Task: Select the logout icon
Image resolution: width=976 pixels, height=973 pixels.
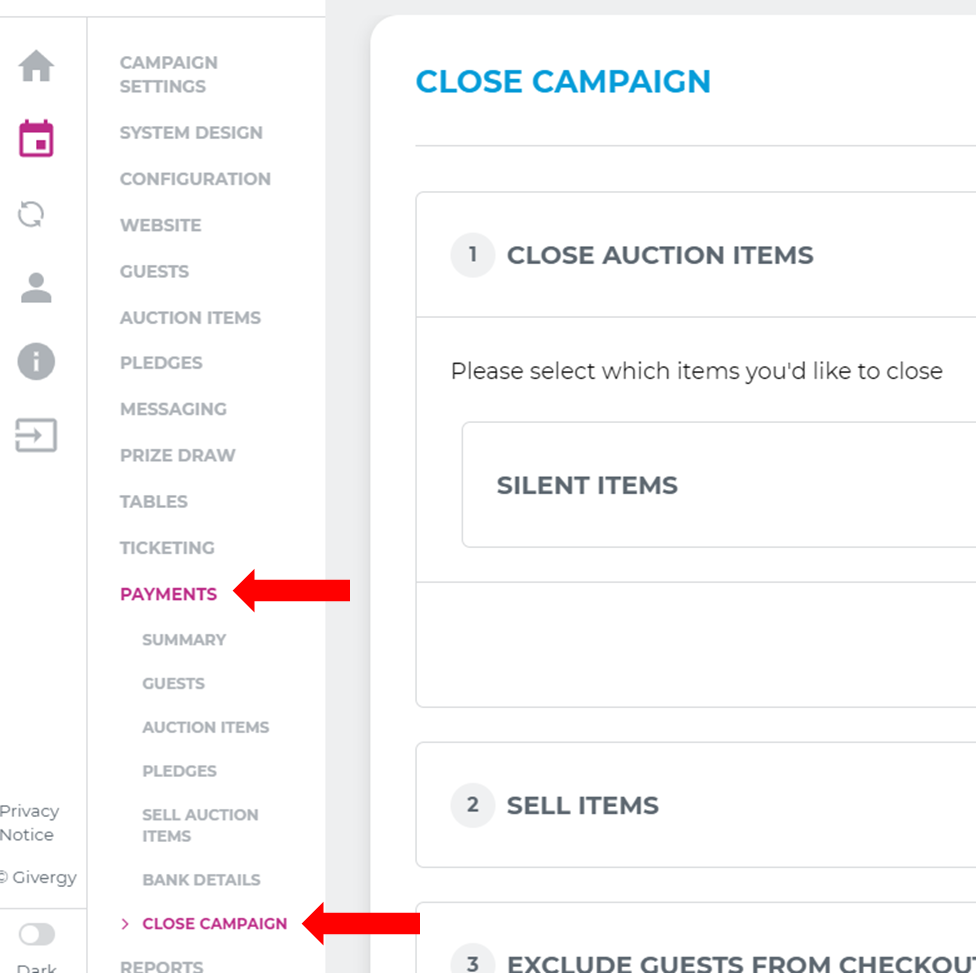Action: [36, 435]
